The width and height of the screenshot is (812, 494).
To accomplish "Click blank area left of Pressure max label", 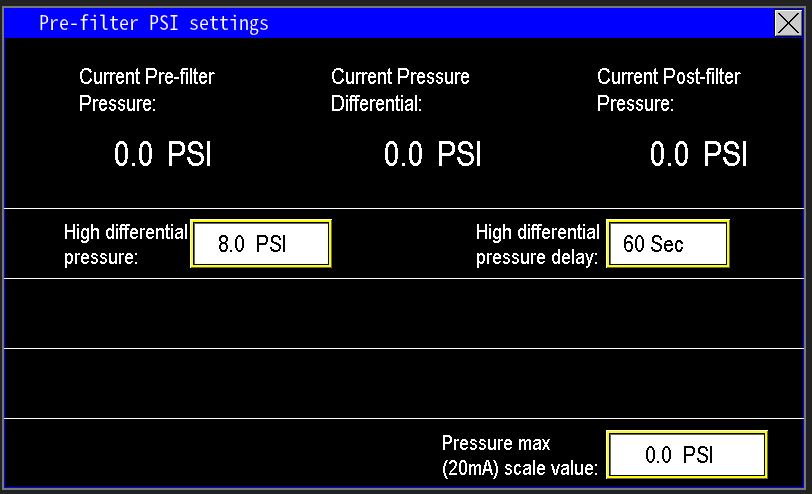I will coord(220,455).
